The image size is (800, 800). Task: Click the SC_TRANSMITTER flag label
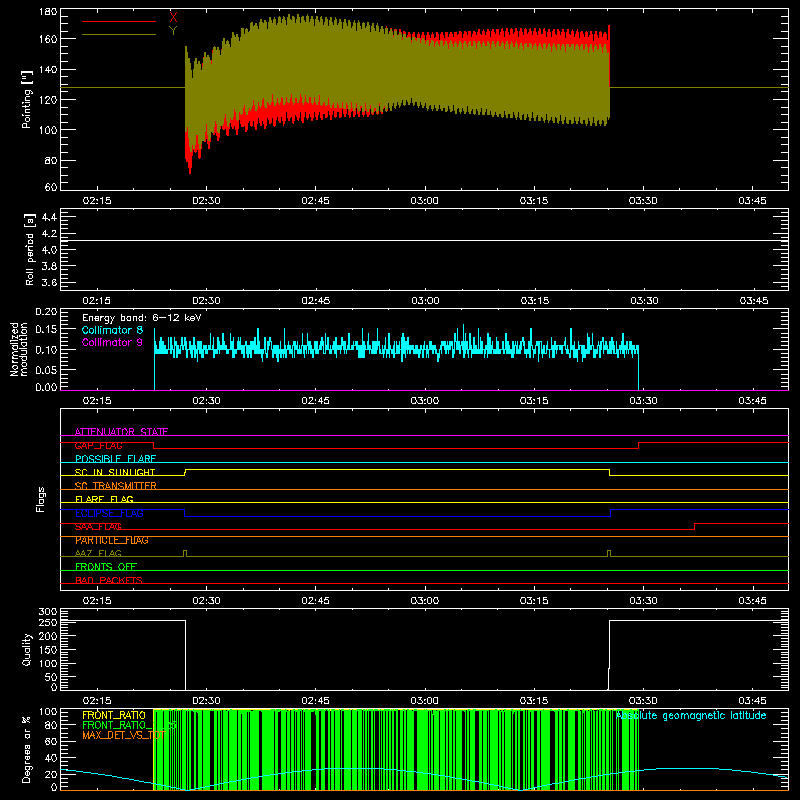pyautogui.click(x=116, y=486)
